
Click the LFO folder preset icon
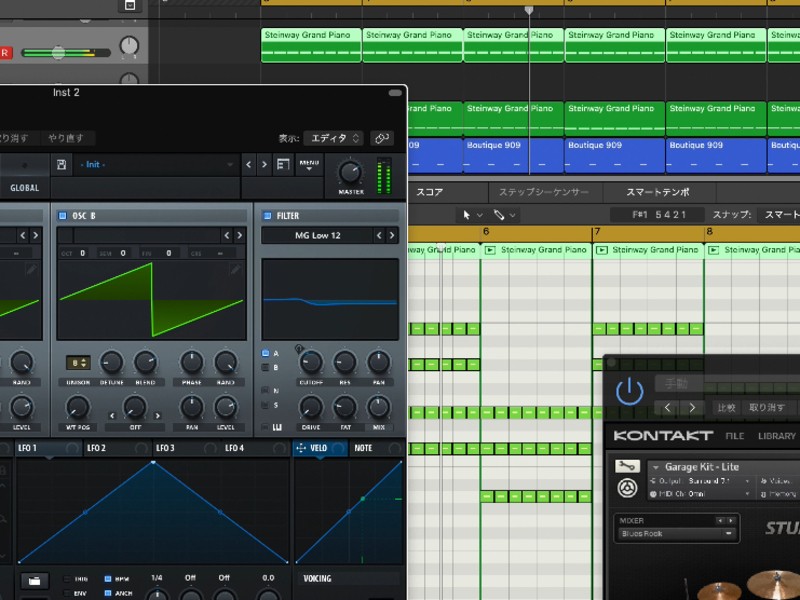[34, 581]
